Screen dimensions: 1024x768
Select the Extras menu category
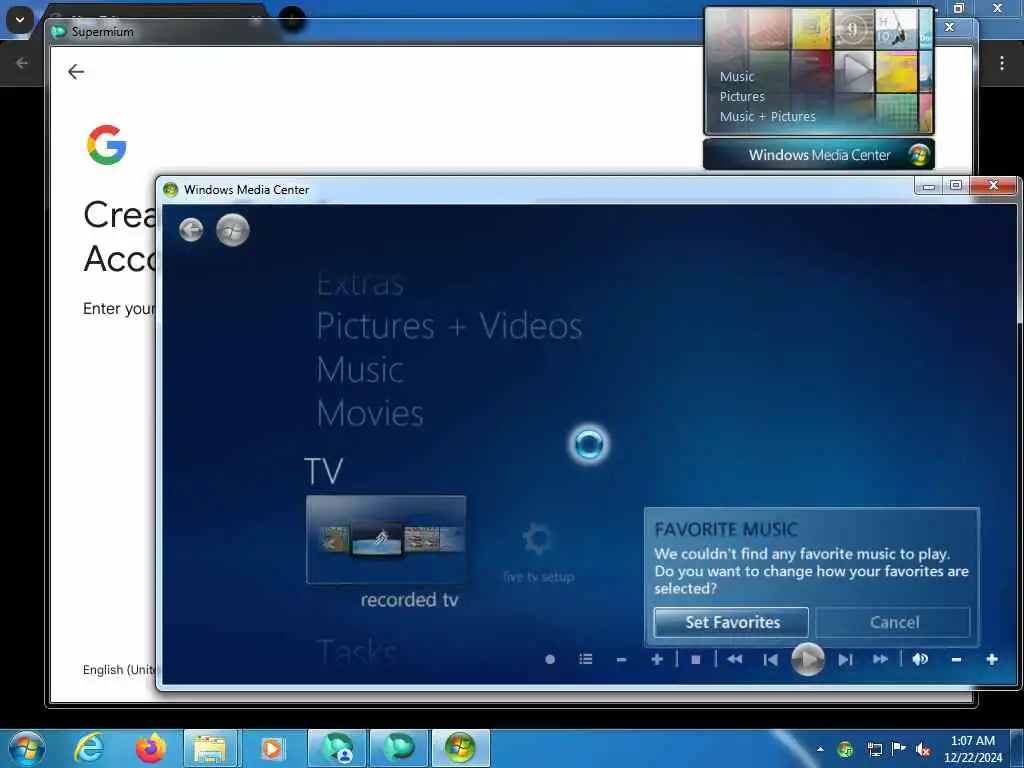360,283
